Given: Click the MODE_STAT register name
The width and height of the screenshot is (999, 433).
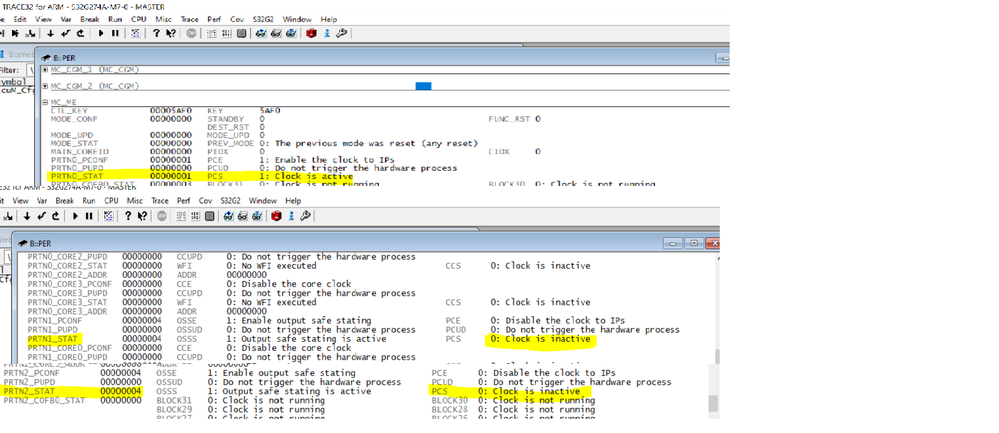Looking at the screenshot, I should (x=74, y=143).
